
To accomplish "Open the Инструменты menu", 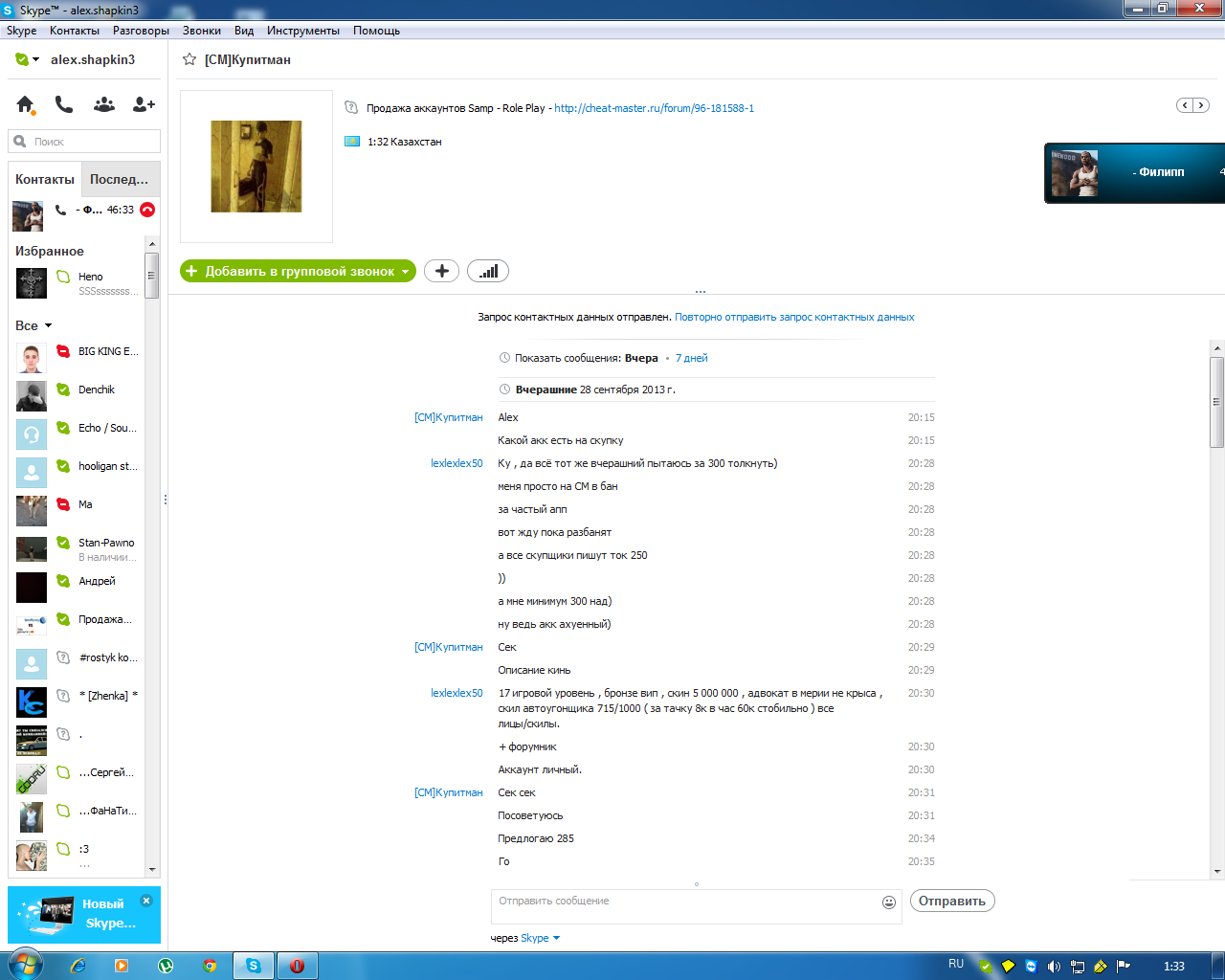I will (x=303, y=31).
